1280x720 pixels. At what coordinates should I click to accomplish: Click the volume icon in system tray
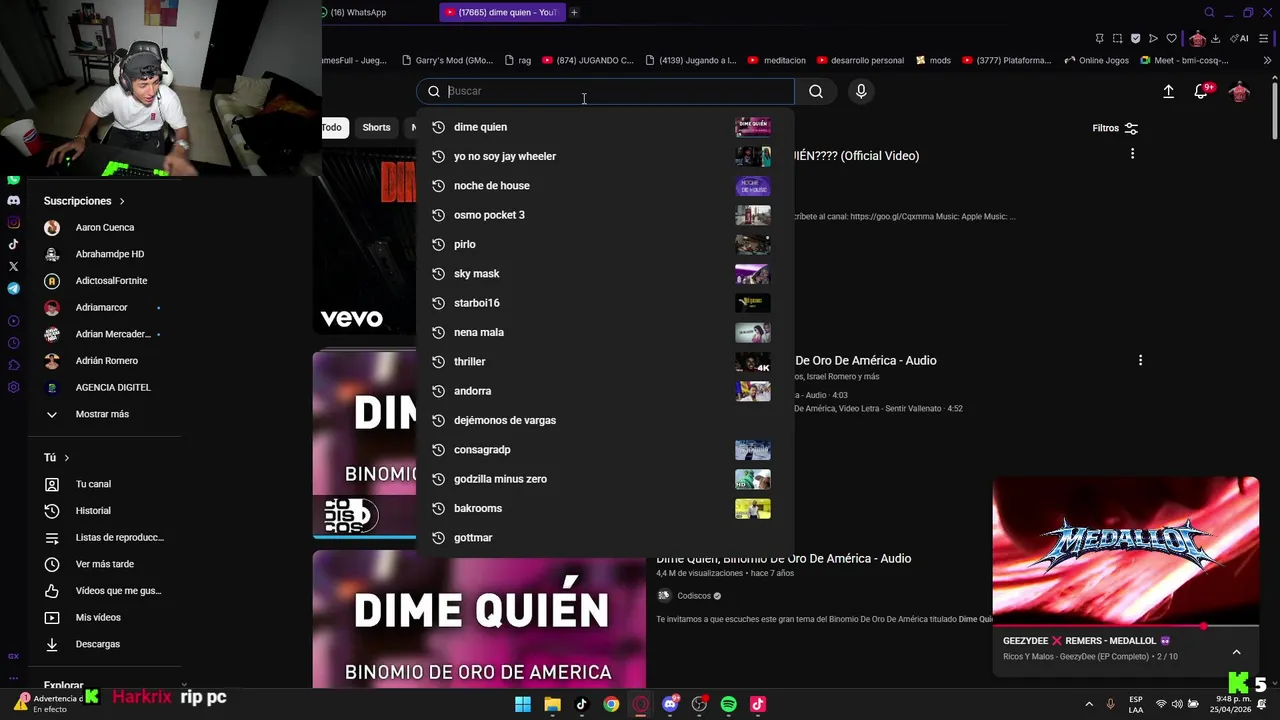click(x=1177, y=704)
